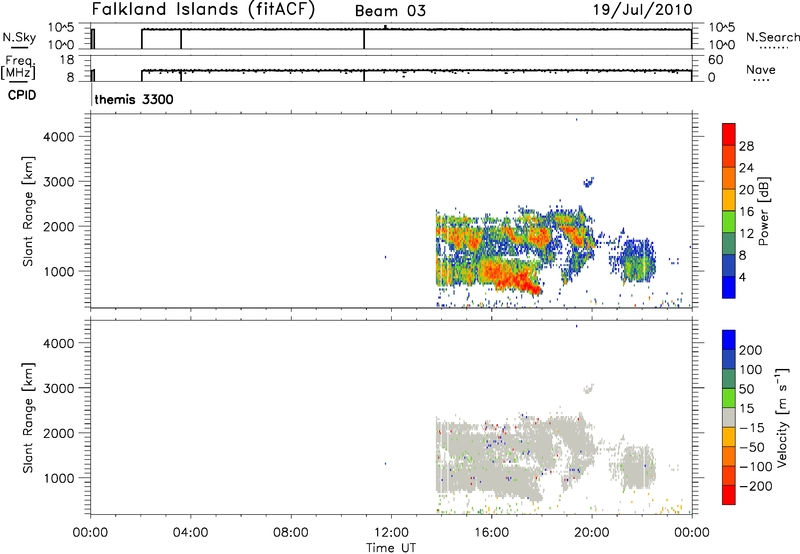Screen dimensions: 800x554
Task: Click the gray segment of velocity colorbar
Action: point(729,417)
